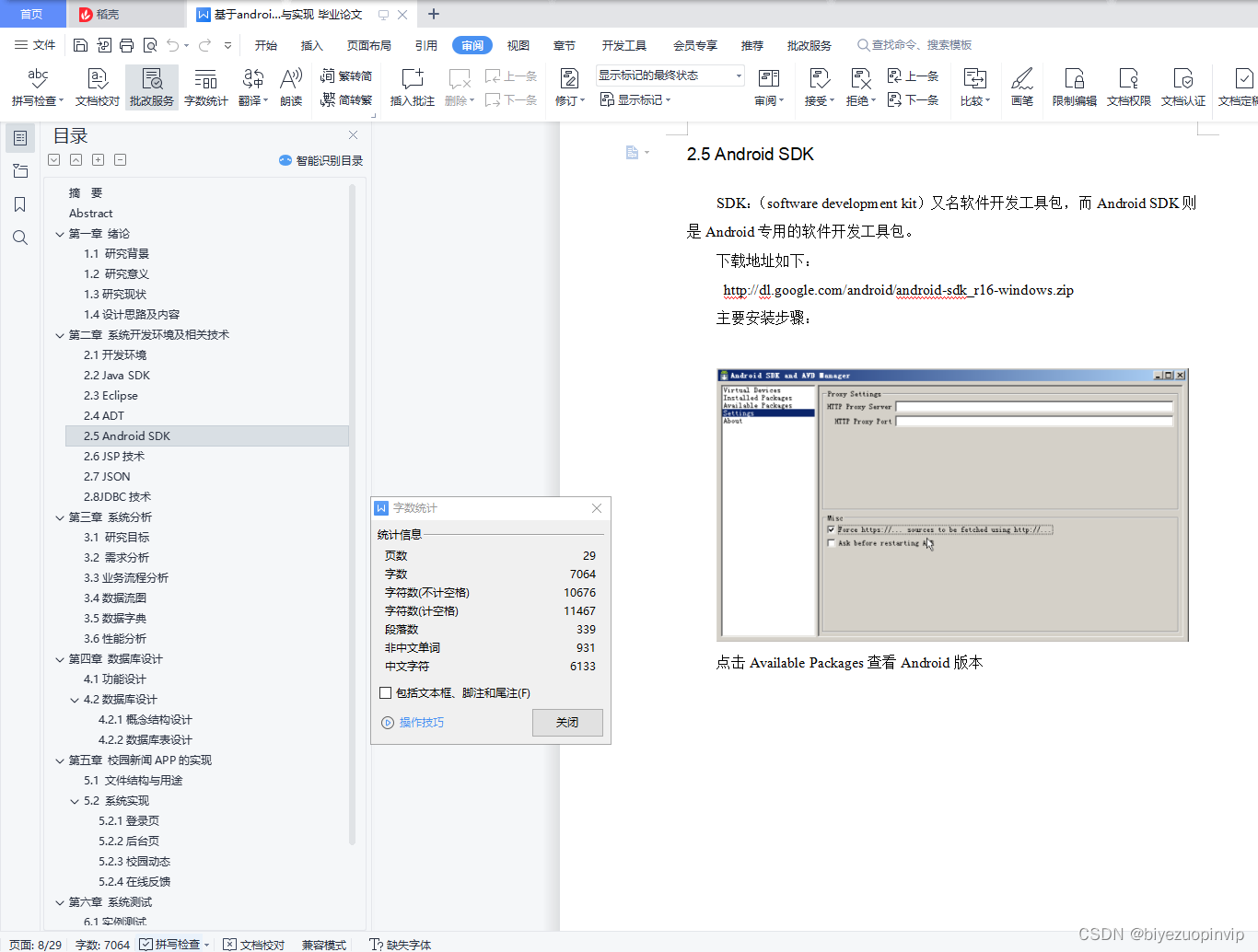Click the Android SDK Manager screenshot image
1258x952 pixels.
pyautogui.click(x=952, y=505)
